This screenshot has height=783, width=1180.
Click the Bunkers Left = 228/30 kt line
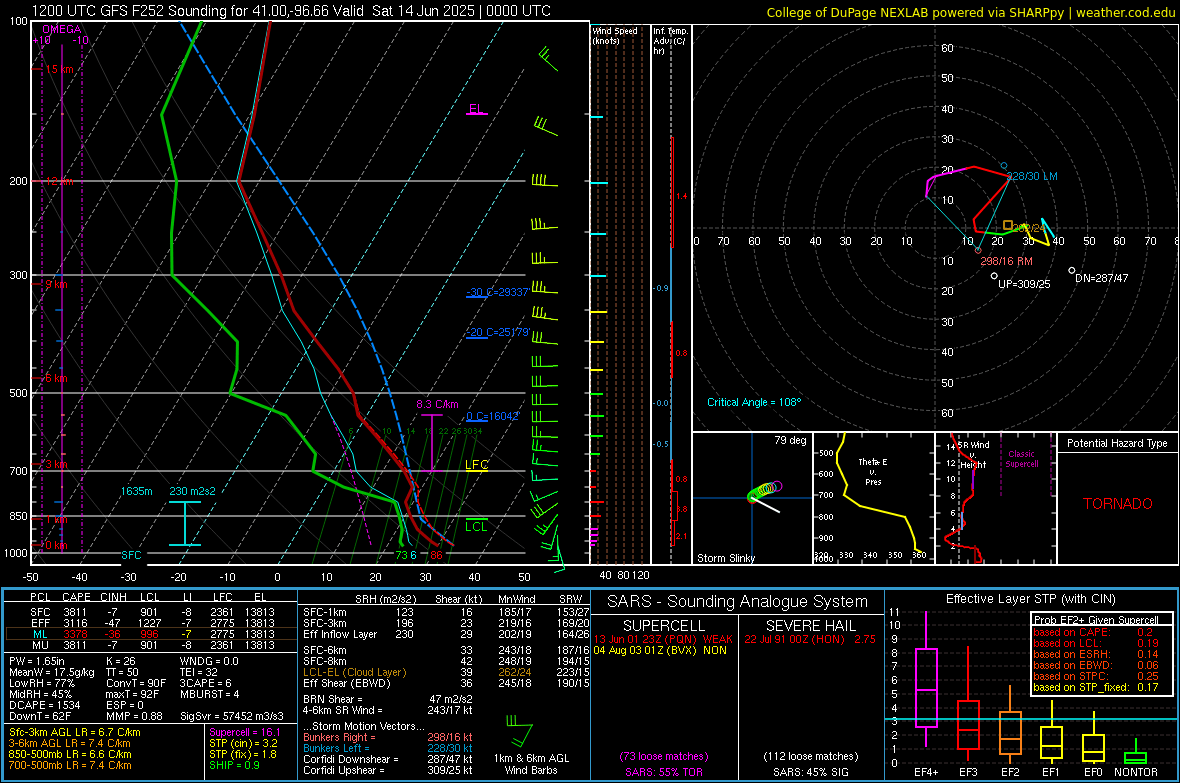click(388, 748)
